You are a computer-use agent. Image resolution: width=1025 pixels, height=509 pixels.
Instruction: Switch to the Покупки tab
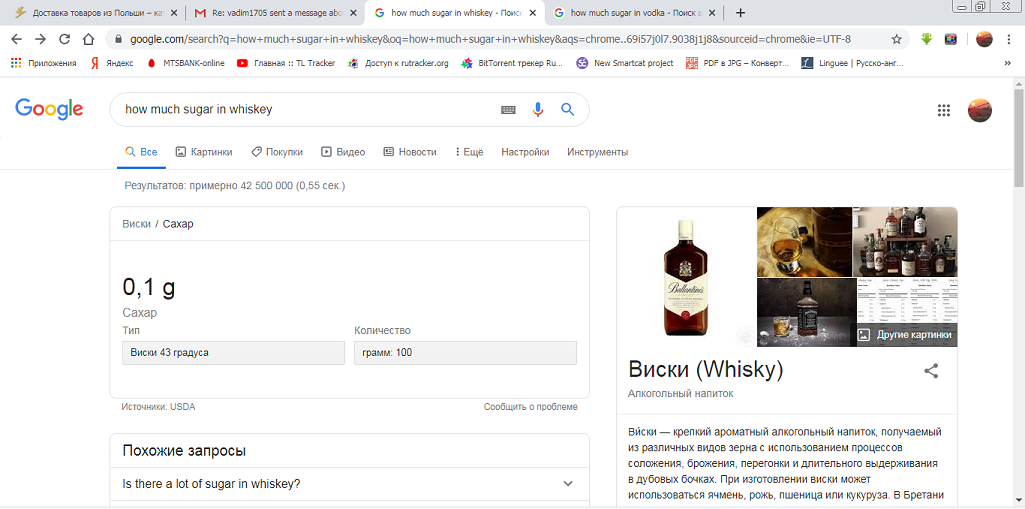tap(277, 152)
